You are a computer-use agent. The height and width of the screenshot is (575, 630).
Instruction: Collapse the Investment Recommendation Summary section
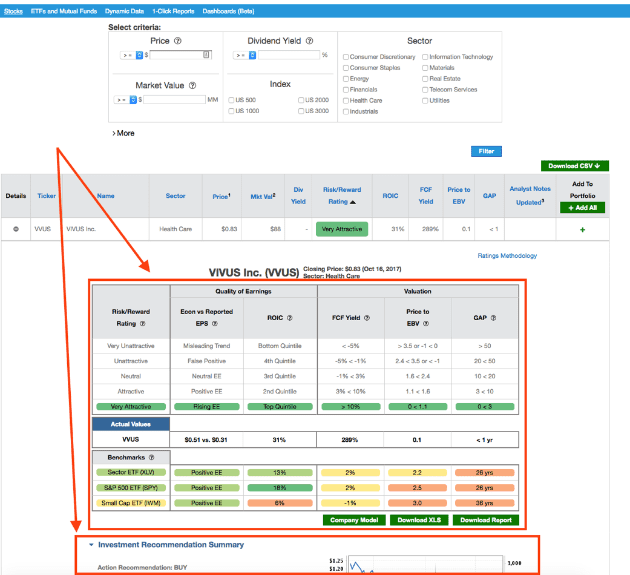pyautogui.click(x=91, y=545)
